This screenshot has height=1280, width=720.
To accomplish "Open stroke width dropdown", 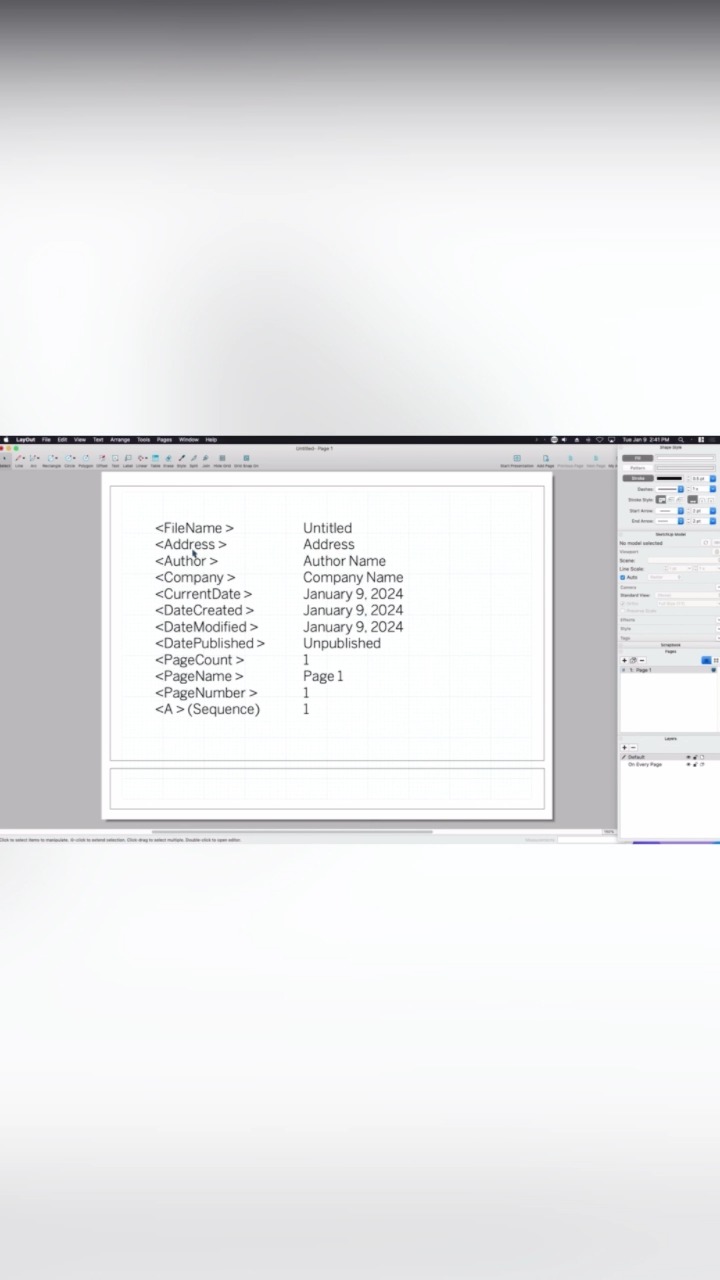I will coord(713,478).
